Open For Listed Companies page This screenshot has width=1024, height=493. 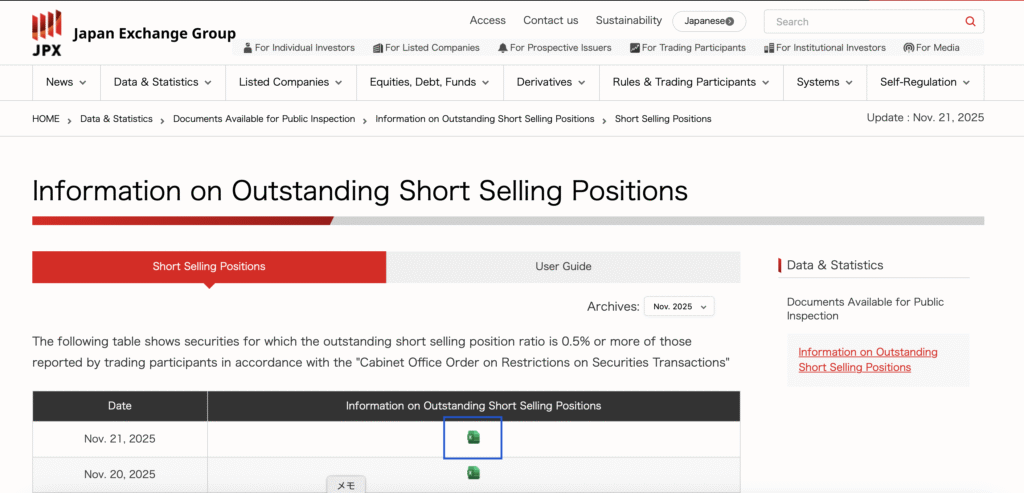click(x=426, y=48)
